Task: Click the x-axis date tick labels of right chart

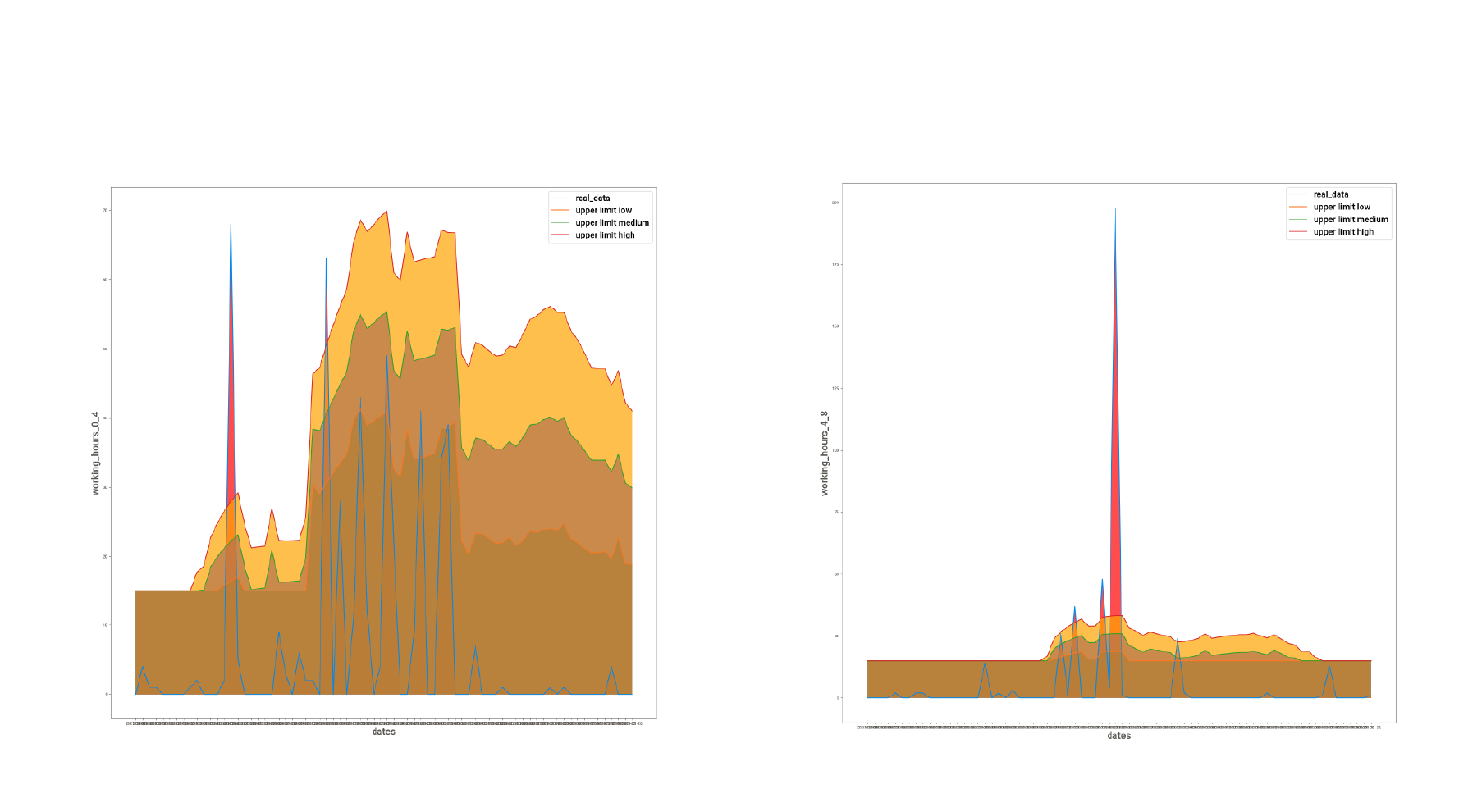Action: [1118, 727]
